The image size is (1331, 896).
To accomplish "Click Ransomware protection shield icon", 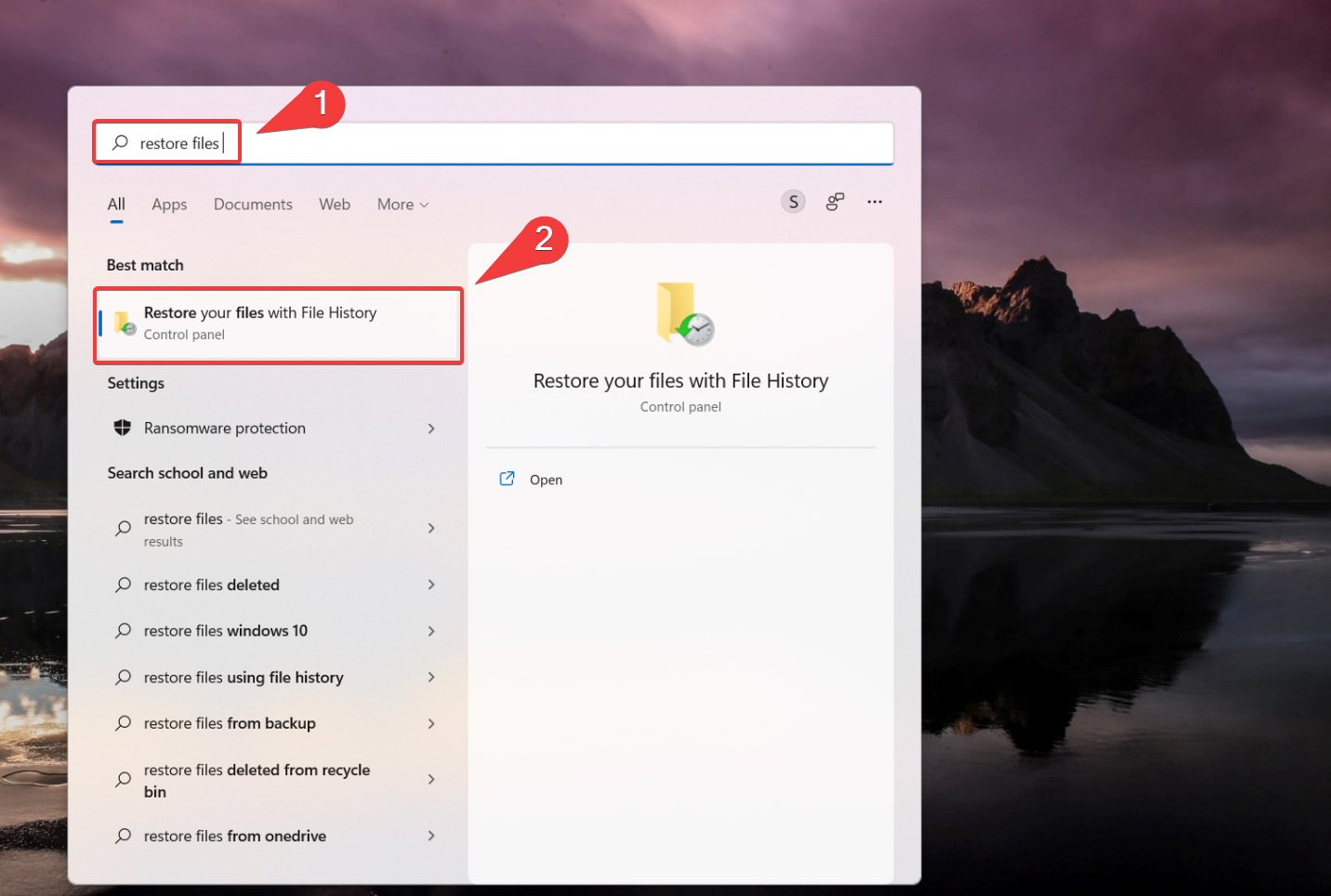I will click(123, 428).
